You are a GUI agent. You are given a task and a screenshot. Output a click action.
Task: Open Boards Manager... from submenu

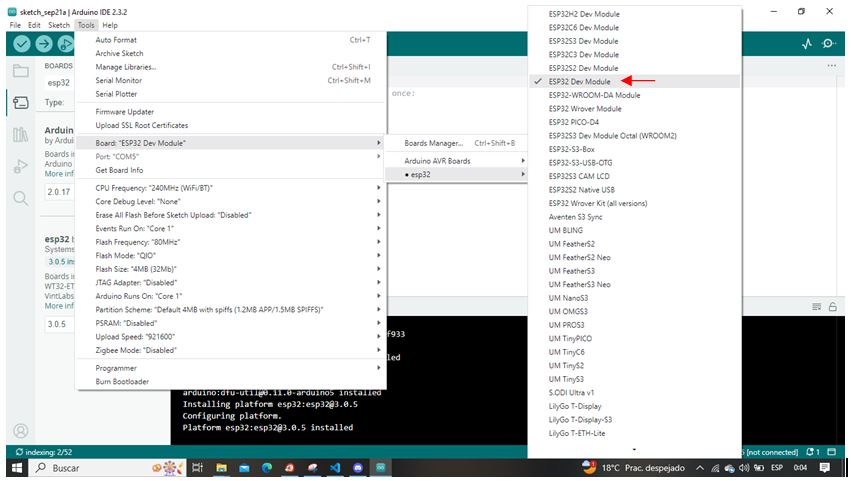click(456, 143)
